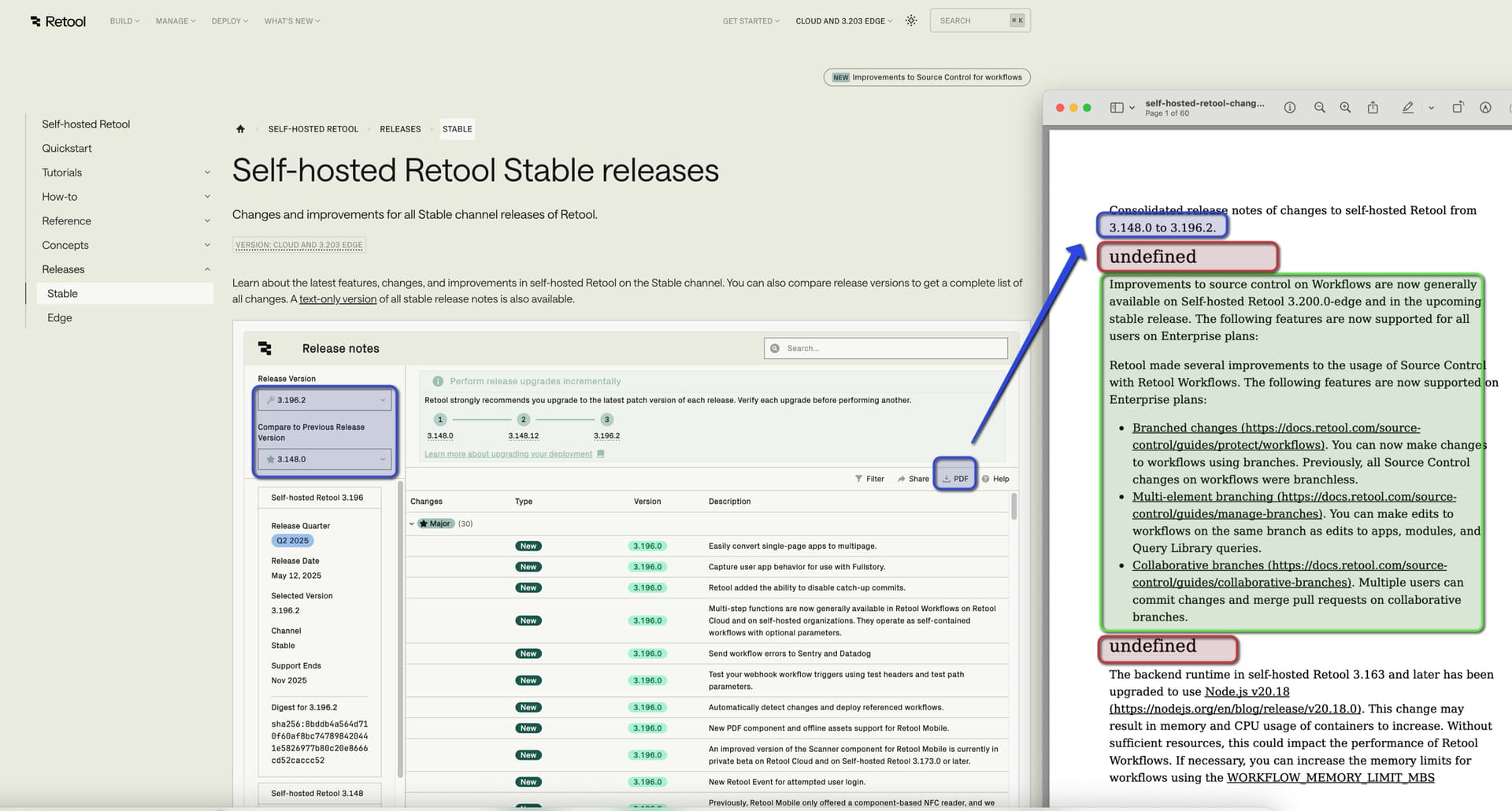Image resolution: width=1512 pixels, height=811 pixels.
Task: Click 3.196.0 tag for Sentry and Datadog row
Action: (647, 654)
